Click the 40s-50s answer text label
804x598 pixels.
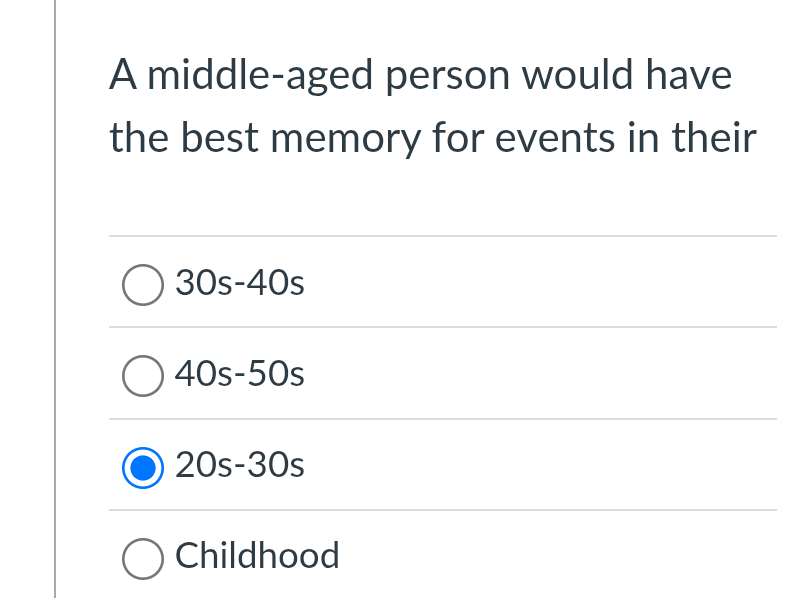point(239,374)
